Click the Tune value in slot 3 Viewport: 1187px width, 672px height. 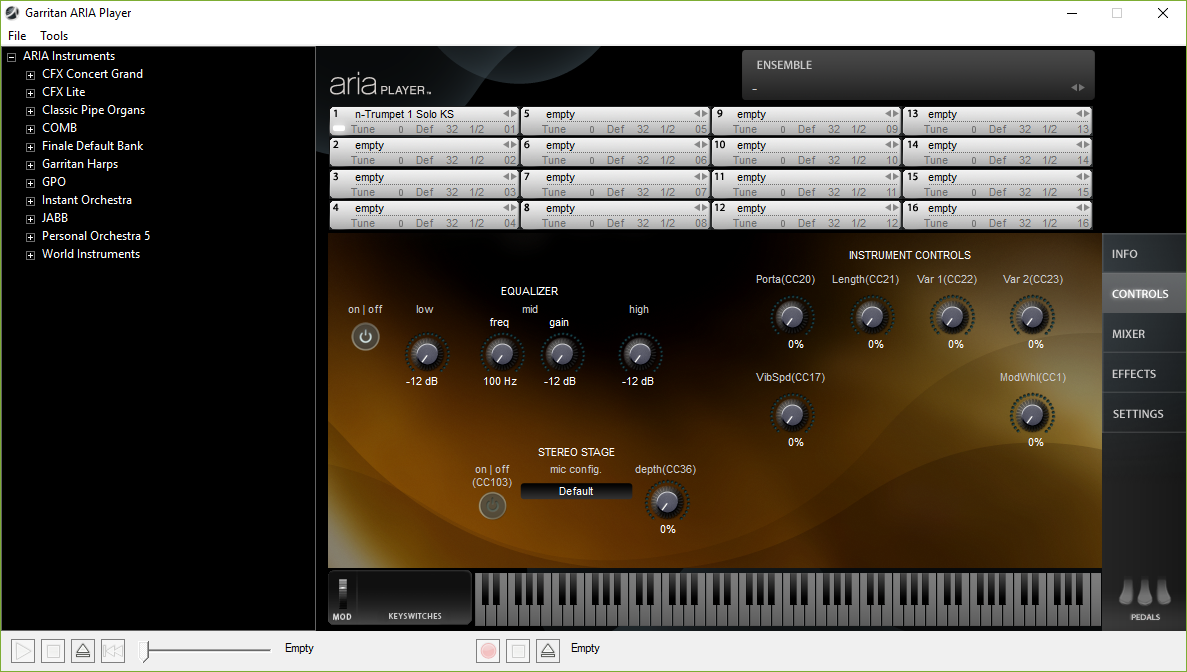[400, 192]
